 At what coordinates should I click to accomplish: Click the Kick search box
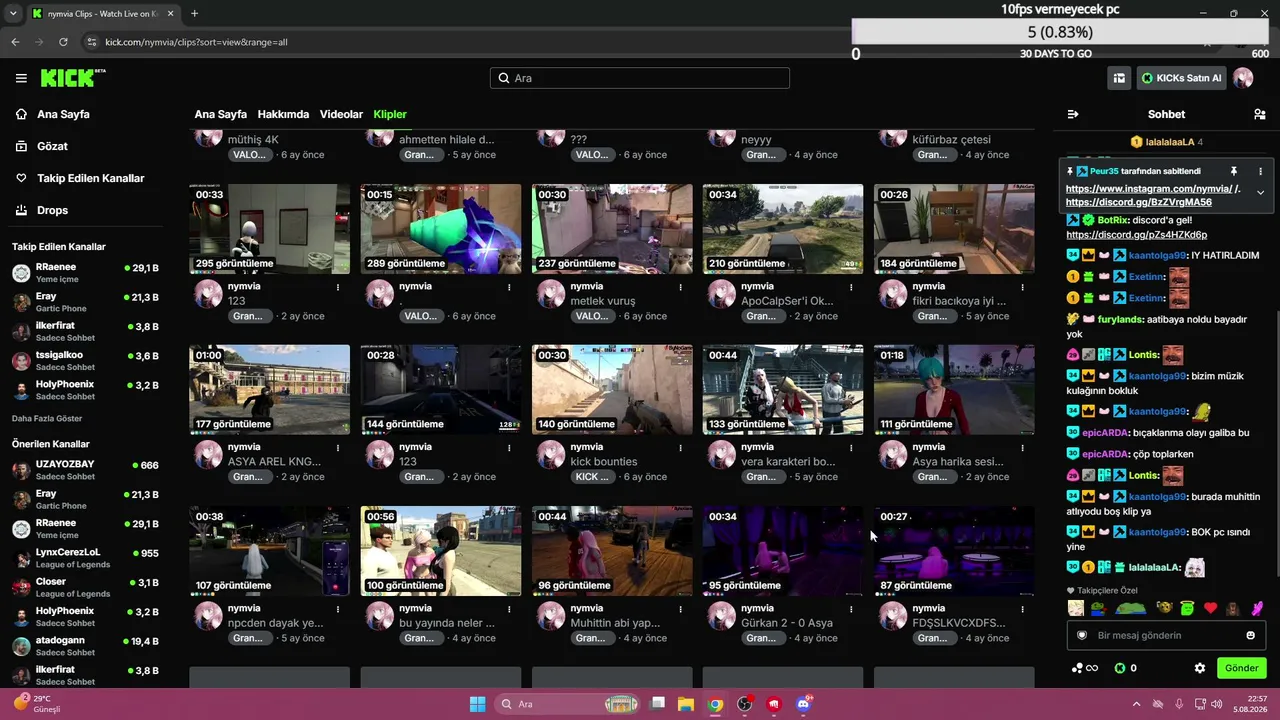pyautogui.click(x=640, y=78)
